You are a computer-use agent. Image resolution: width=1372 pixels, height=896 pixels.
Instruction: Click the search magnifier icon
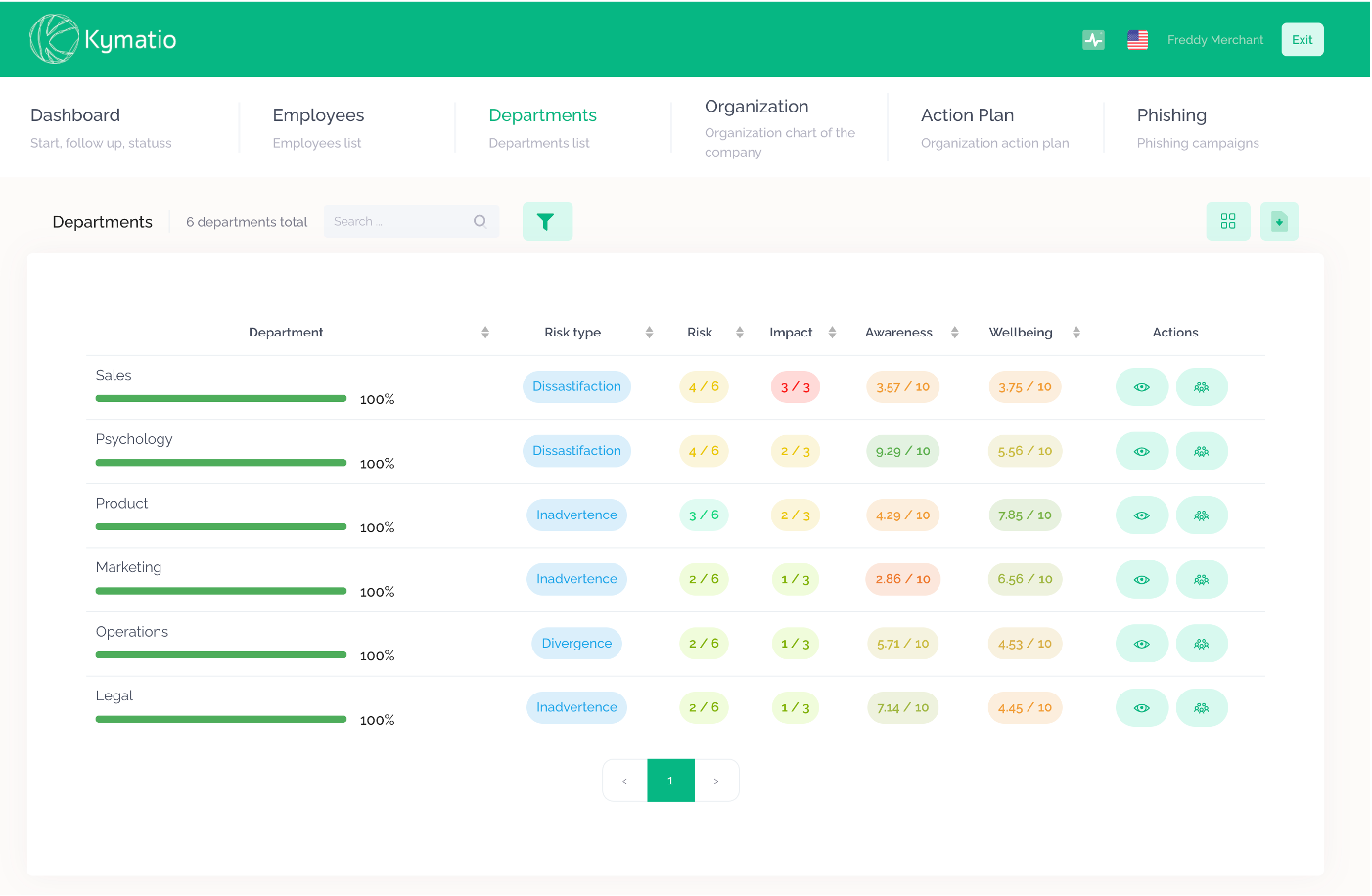pos(480,221)
